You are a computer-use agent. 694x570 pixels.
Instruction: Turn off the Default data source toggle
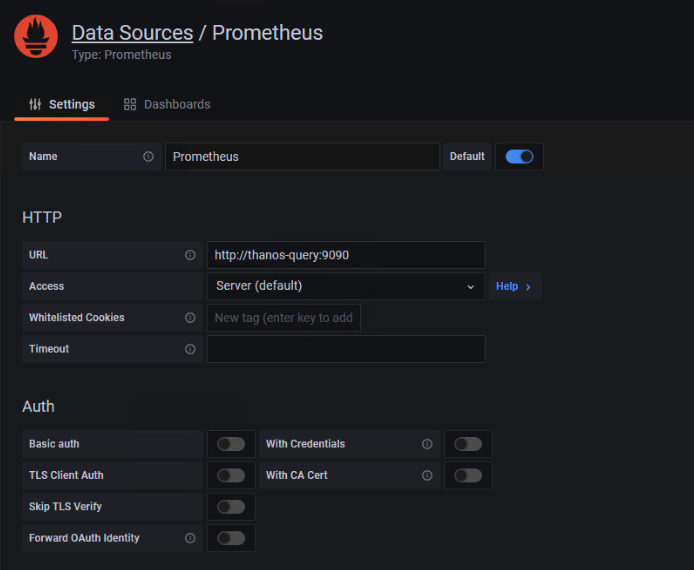point(519,157)
